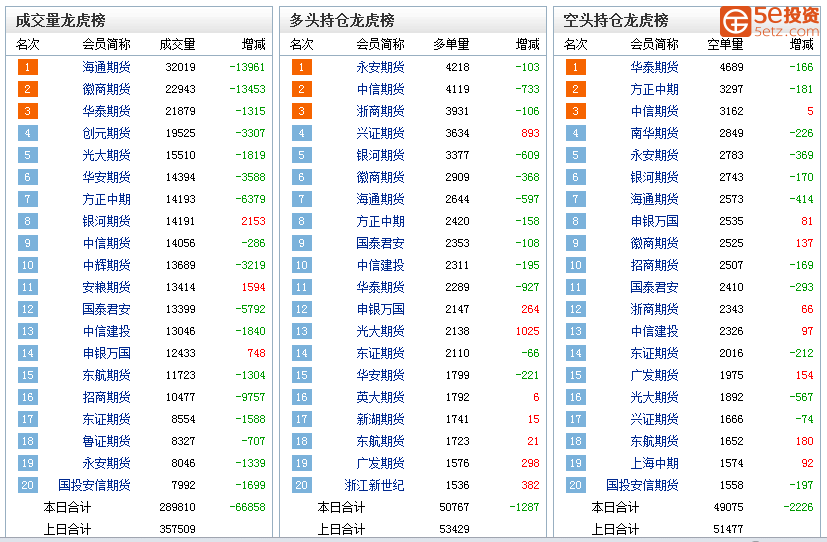Click rank 2 badge in the 多头持仓龙虎榜 table
This screenshot has width=827, height=542.
[301, 89]
